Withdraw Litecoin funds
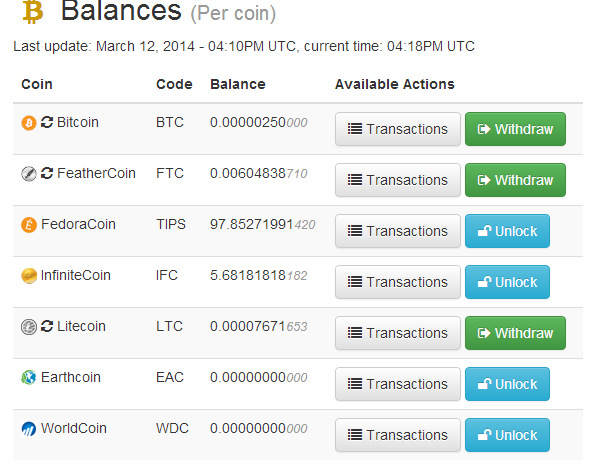Image resolution: width=596 pixels, height=471 pixels. click(x=515, y=333)
